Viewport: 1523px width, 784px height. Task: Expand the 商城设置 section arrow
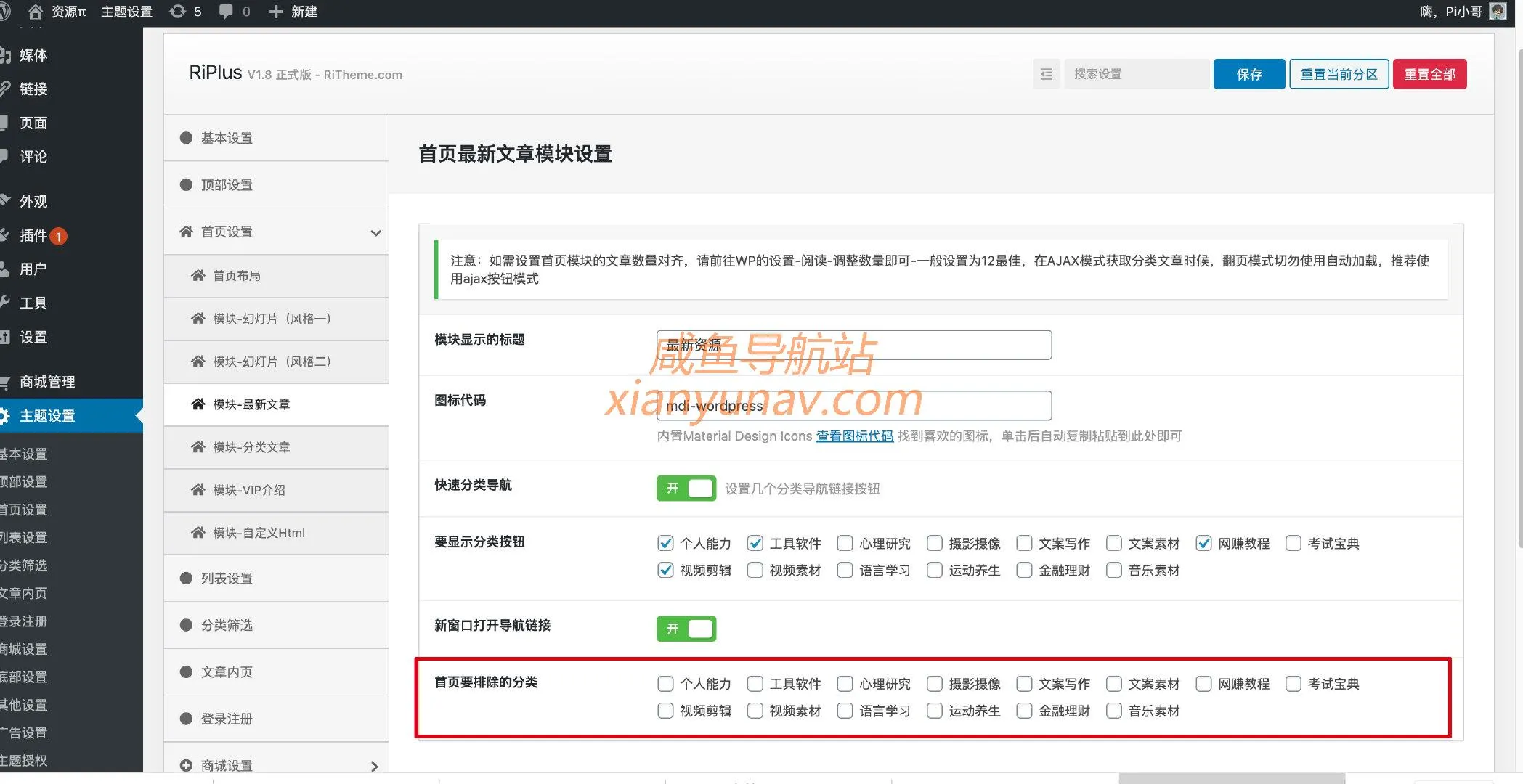[x=374, y=766]
